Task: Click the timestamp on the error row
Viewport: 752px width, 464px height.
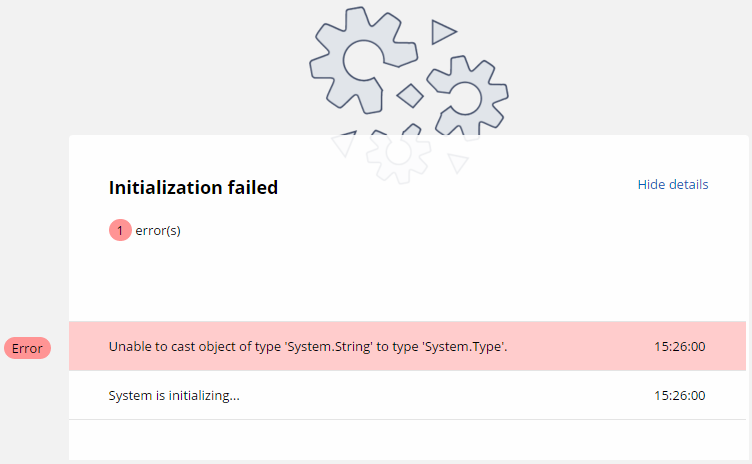Action: point(680,346)
